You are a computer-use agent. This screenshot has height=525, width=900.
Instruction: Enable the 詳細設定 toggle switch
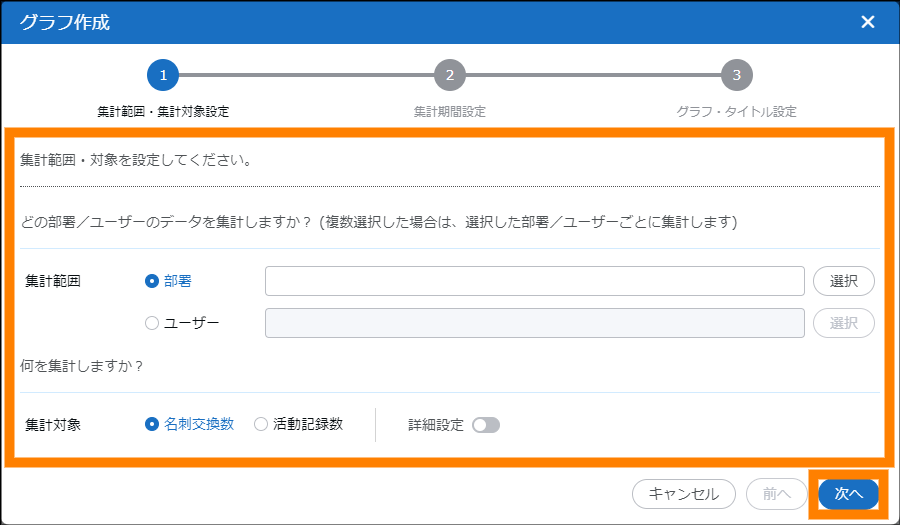(486, 425)
